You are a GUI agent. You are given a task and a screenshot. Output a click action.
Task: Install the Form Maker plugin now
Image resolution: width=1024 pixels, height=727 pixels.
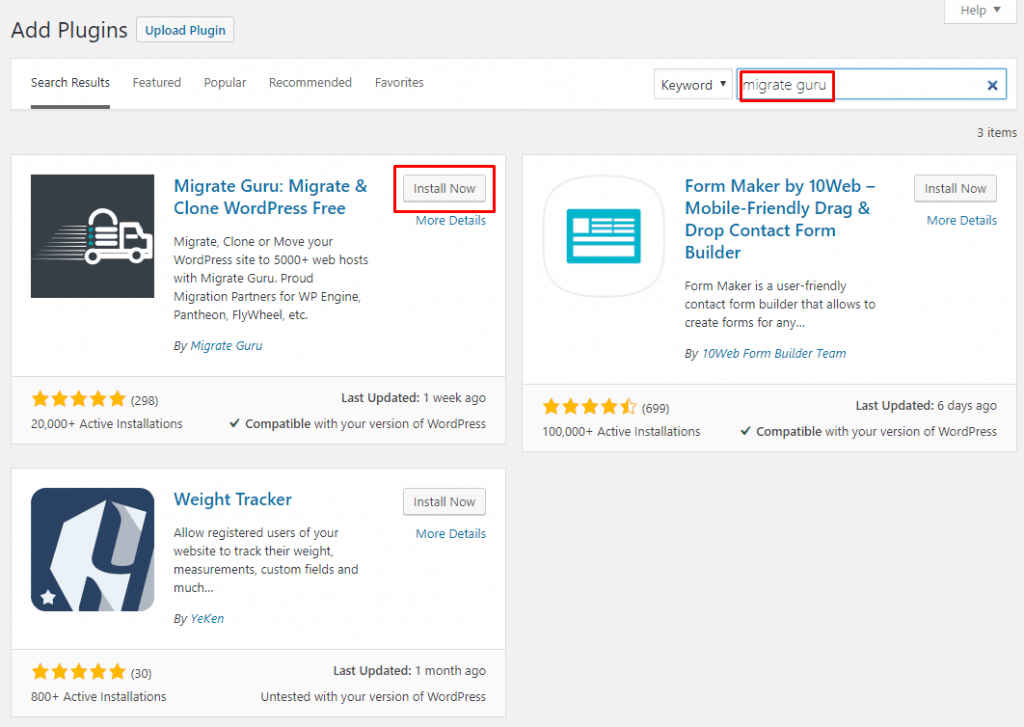[x=955, y=188]
